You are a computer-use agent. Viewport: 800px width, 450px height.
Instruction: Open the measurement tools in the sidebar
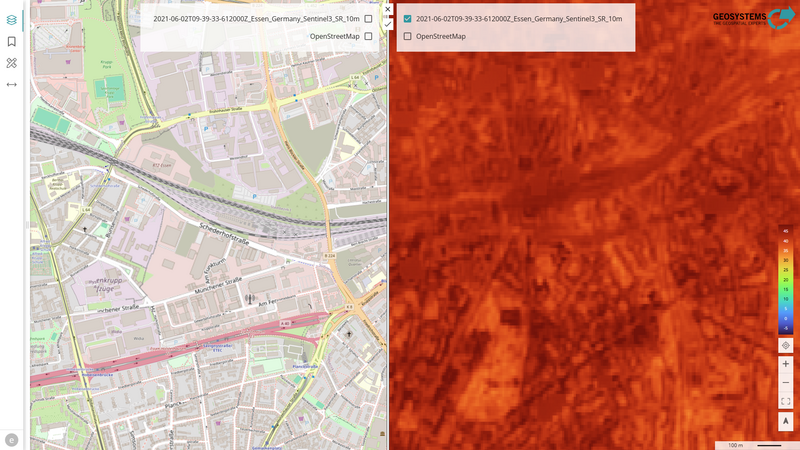click(x=12, y=63)
